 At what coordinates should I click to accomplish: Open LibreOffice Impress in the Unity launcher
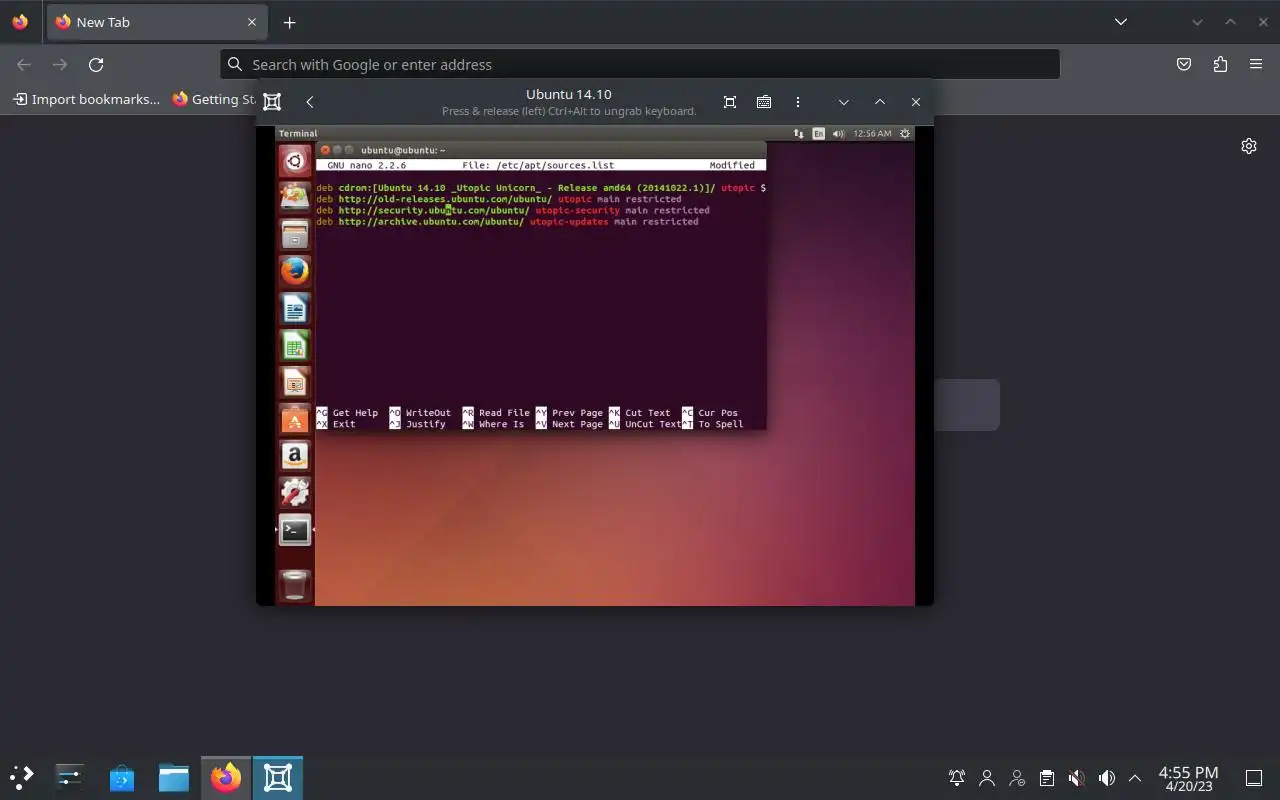(295, 382)
